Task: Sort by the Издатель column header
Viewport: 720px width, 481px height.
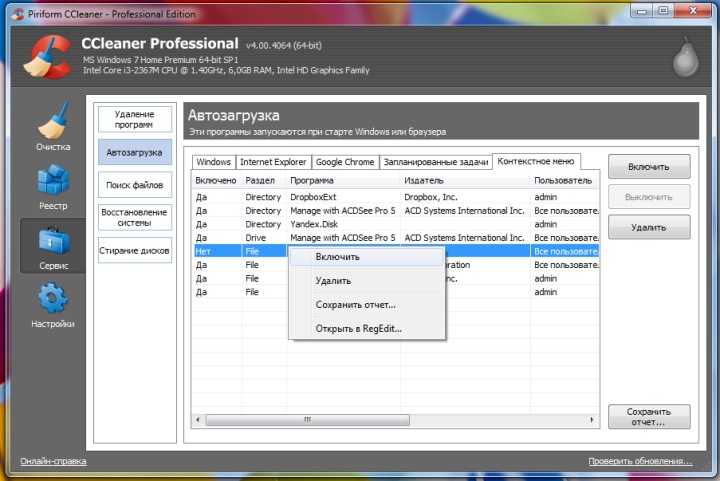Action: tap(465, 180)
